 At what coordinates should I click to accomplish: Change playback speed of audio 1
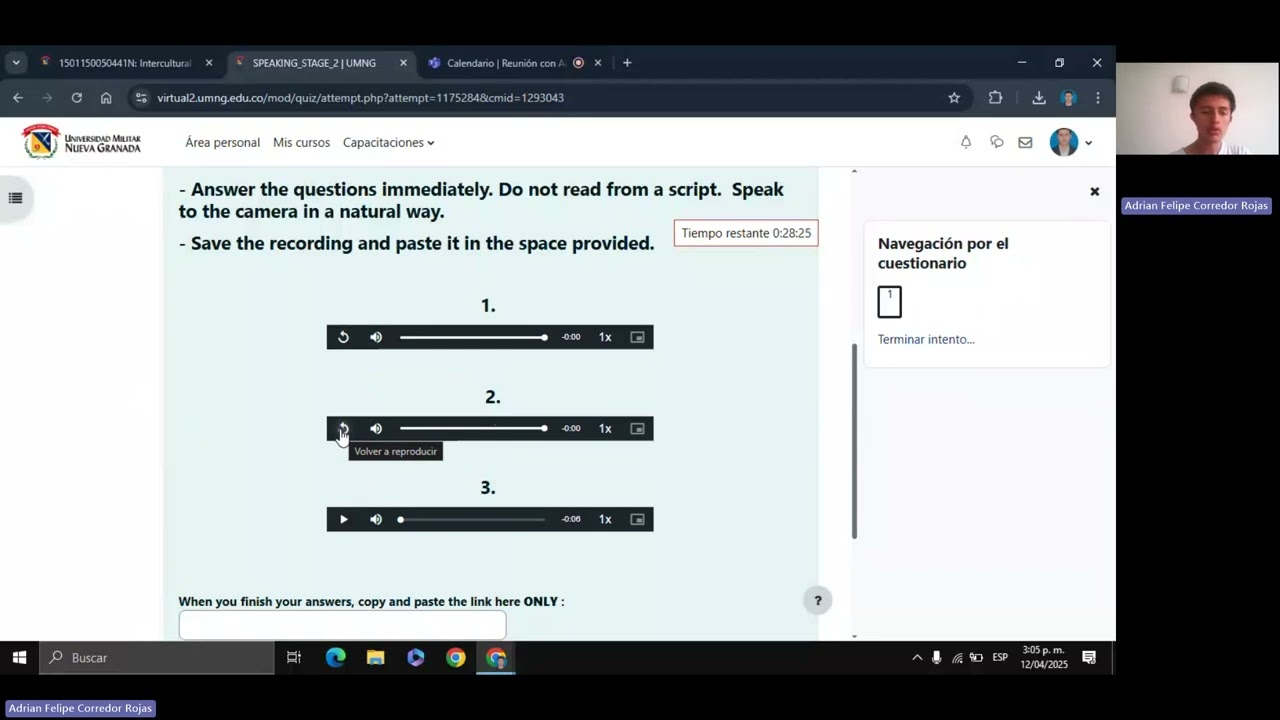605,337
